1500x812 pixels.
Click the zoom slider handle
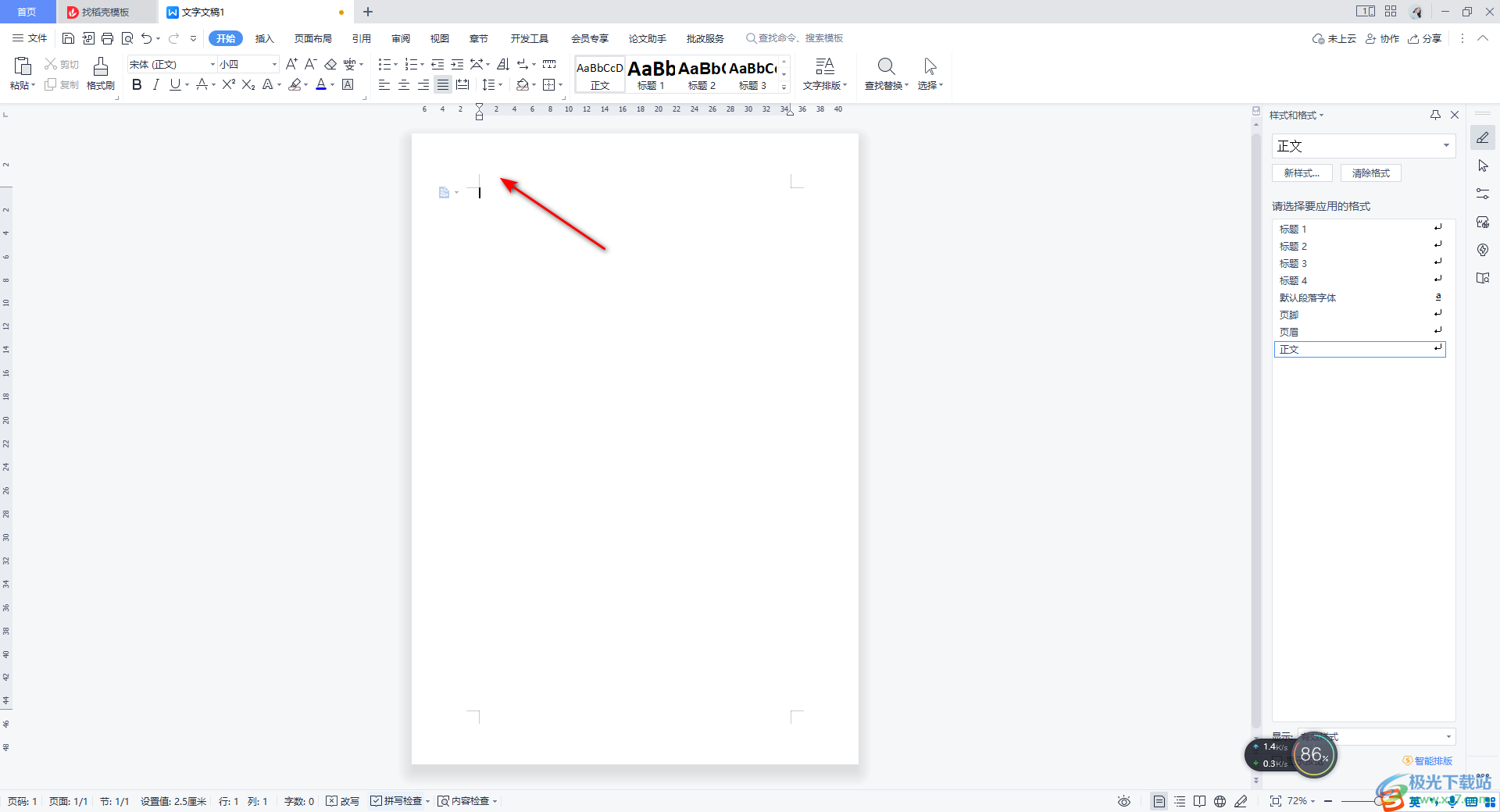point(1378,801)
